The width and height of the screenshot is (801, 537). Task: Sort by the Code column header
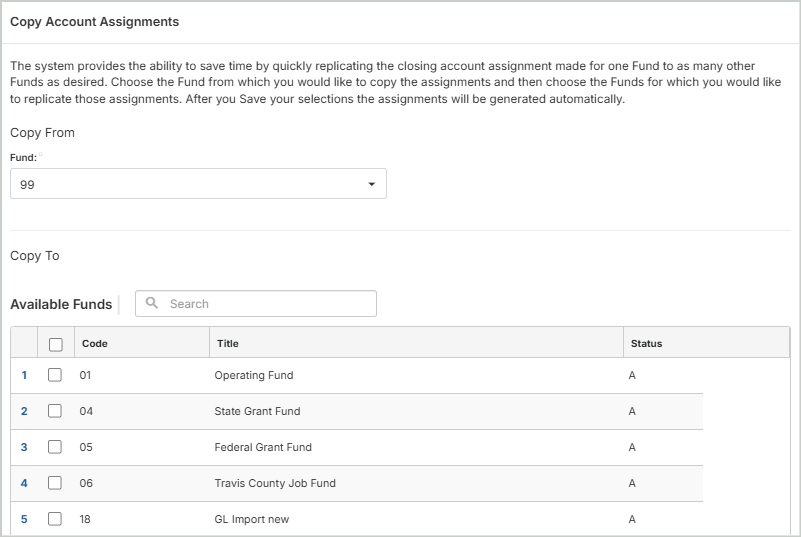coord(95,343)
